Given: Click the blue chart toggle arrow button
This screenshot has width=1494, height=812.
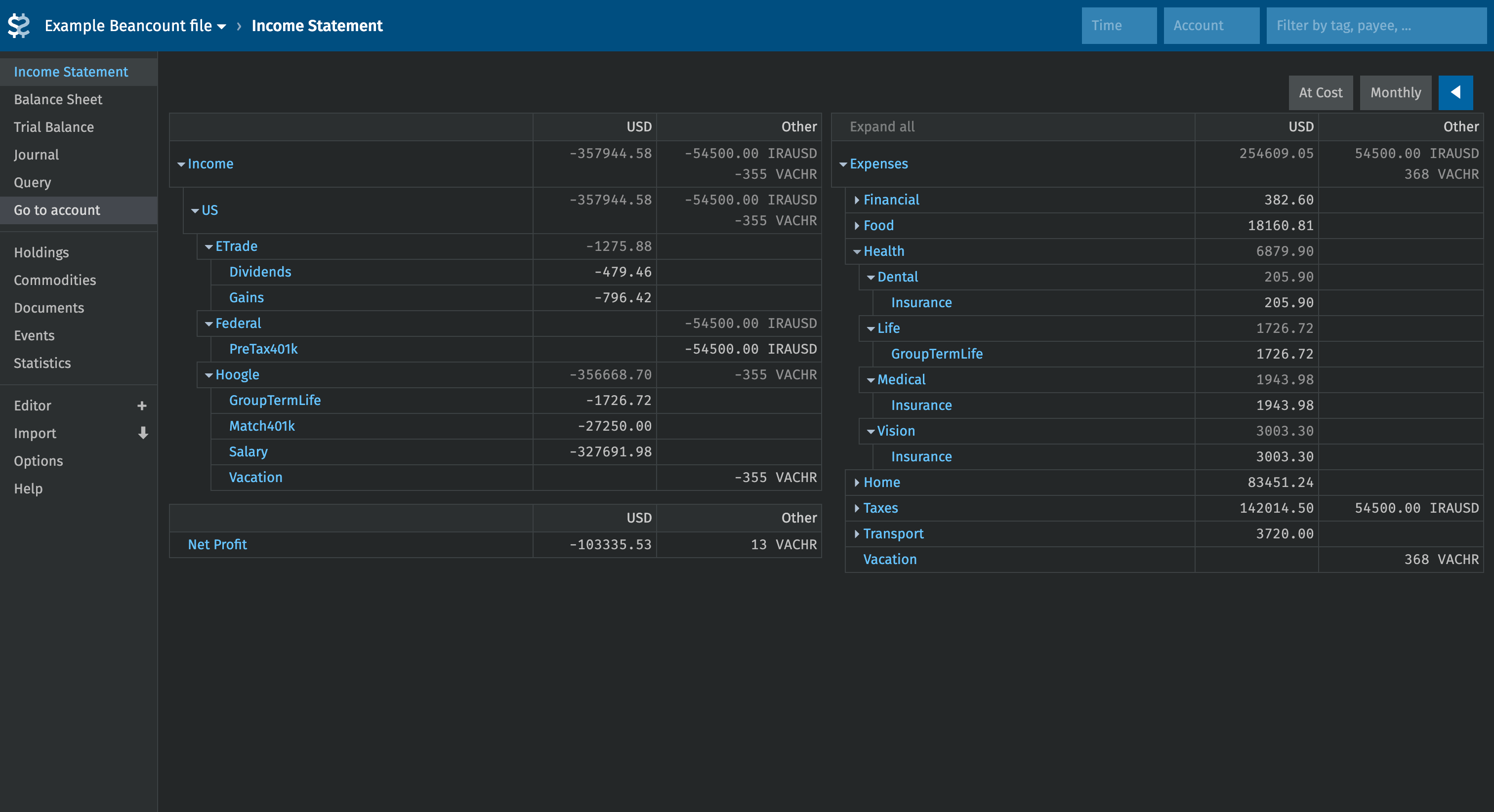Looking at the screenshot, I should [1455, 92].
